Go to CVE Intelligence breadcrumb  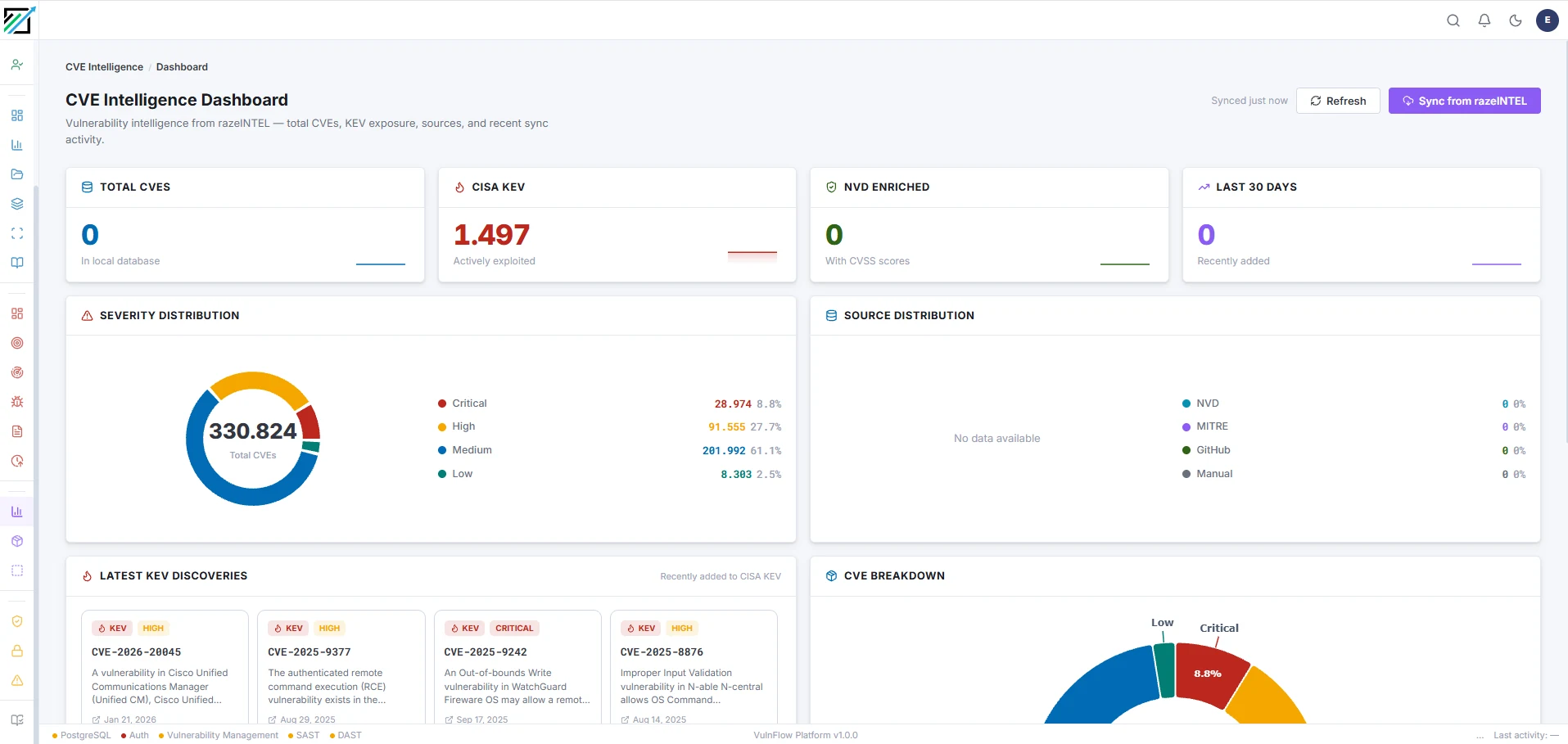click(x=104, y=67)
